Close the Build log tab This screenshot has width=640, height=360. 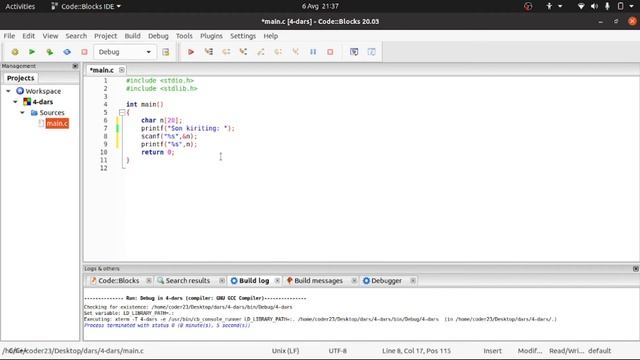(277, 281)
